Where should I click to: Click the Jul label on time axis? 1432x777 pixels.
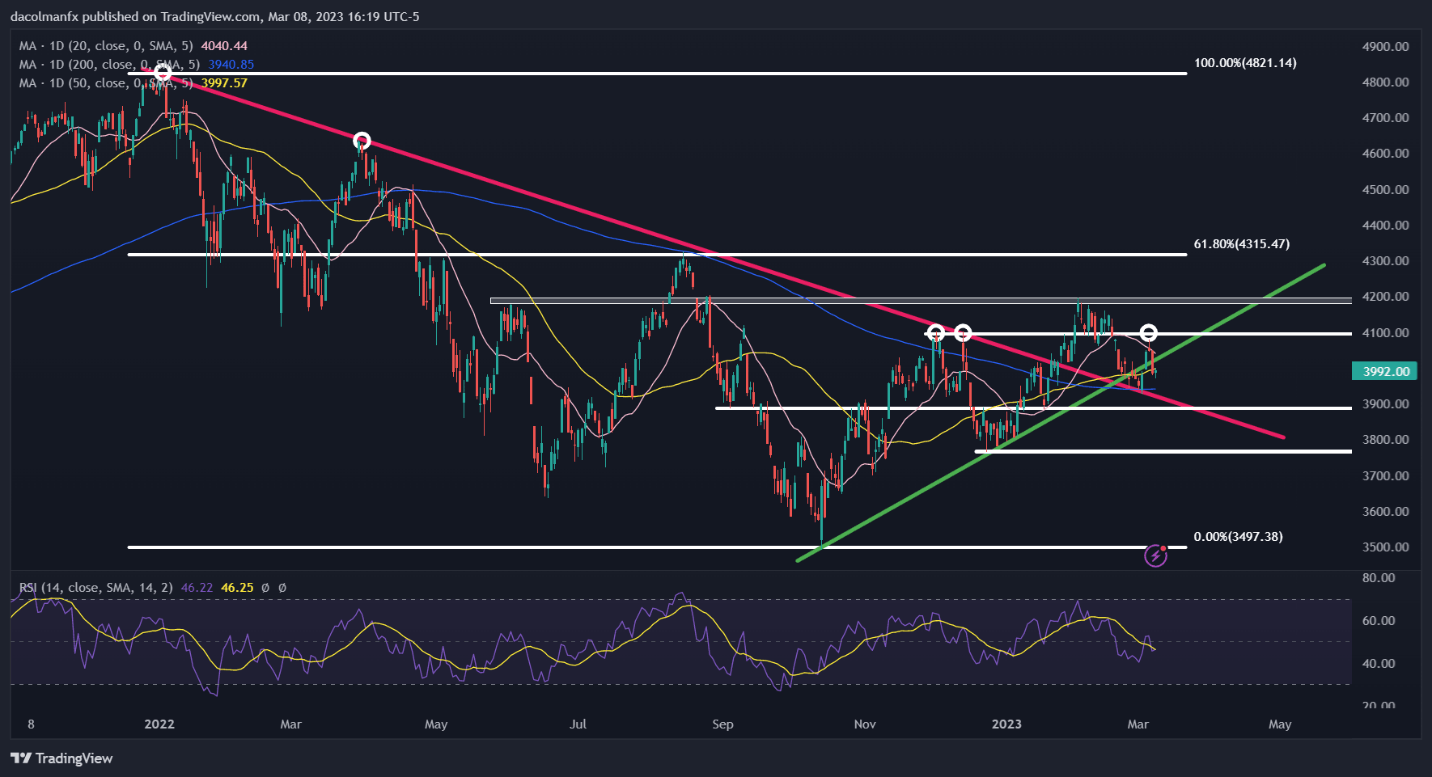(579, 723)
